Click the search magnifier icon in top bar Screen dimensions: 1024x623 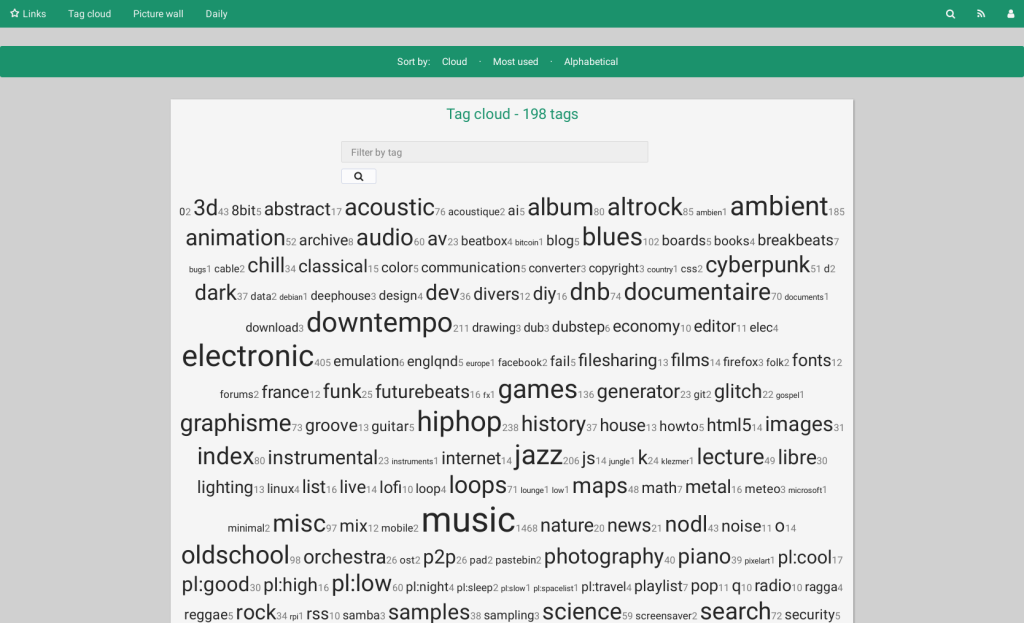point(950,14)
